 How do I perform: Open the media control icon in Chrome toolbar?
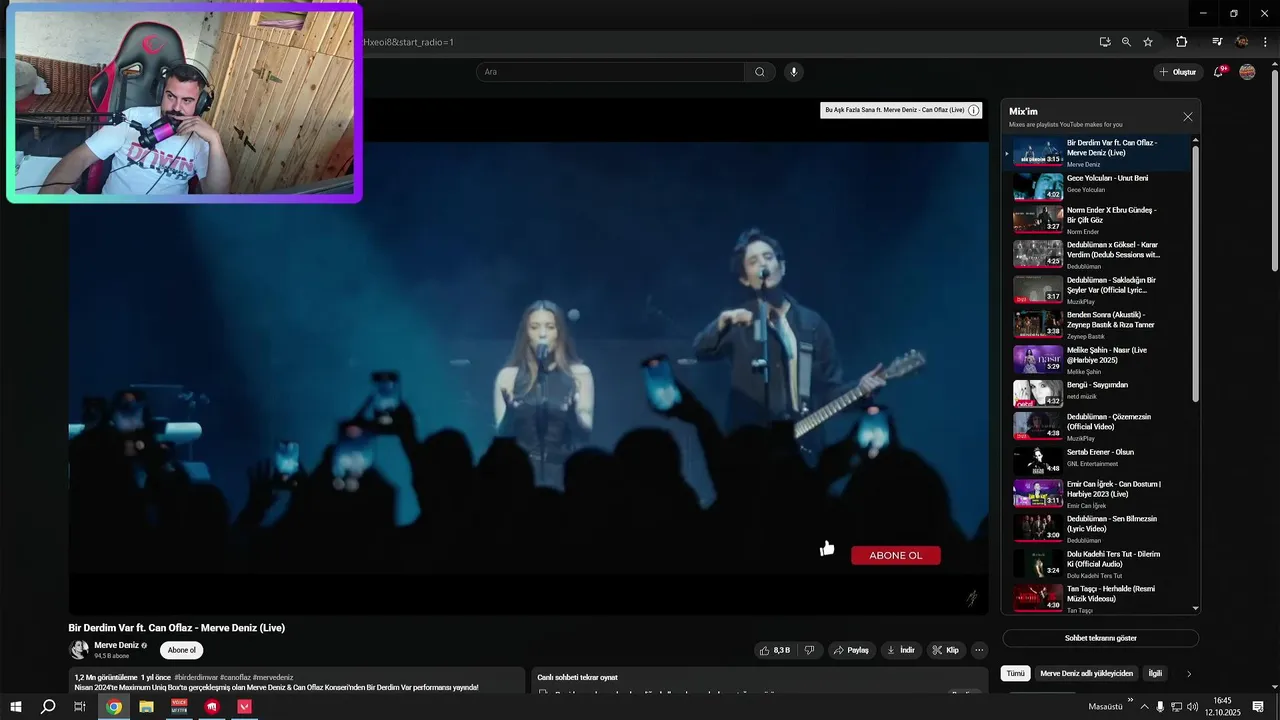point(1217,42)
